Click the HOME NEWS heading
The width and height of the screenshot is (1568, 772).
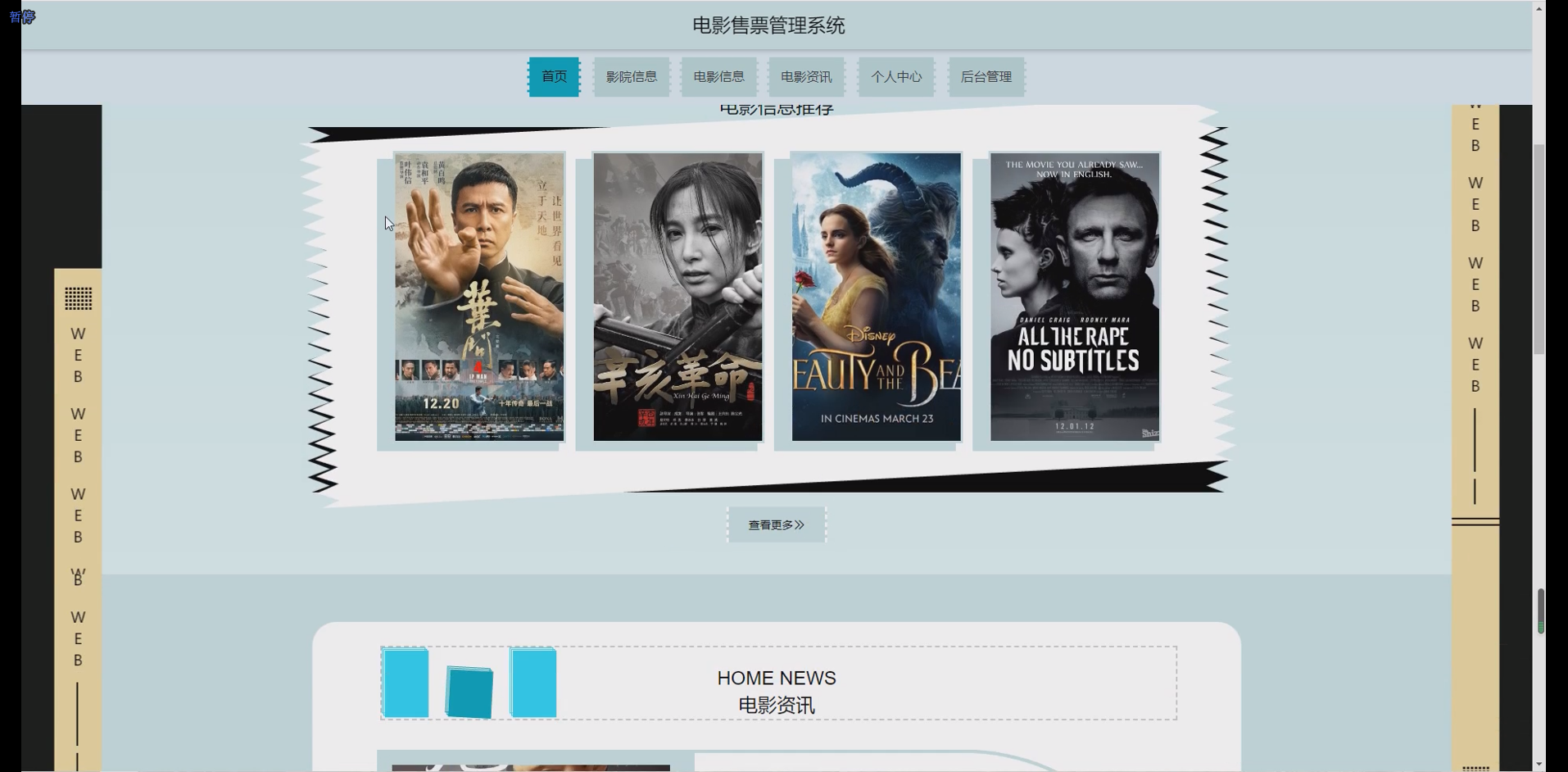coord(777,678)
